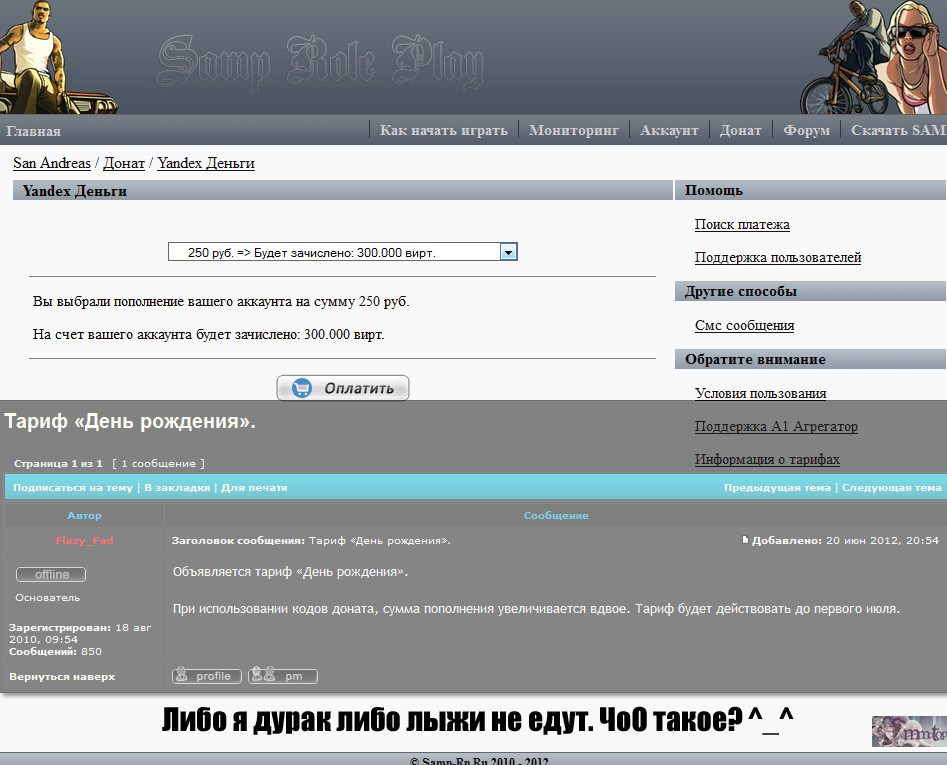Follow Yandex Деньги breadcrumb link
The width and height of the screenshot is (947, 765).
pyautogui.click(x=206, y=163)
